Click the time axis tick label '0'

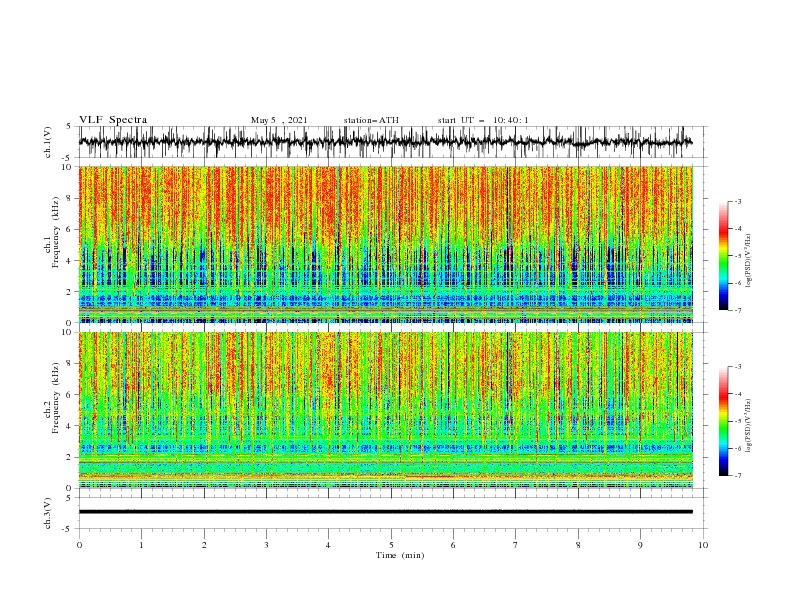point(79,545)
